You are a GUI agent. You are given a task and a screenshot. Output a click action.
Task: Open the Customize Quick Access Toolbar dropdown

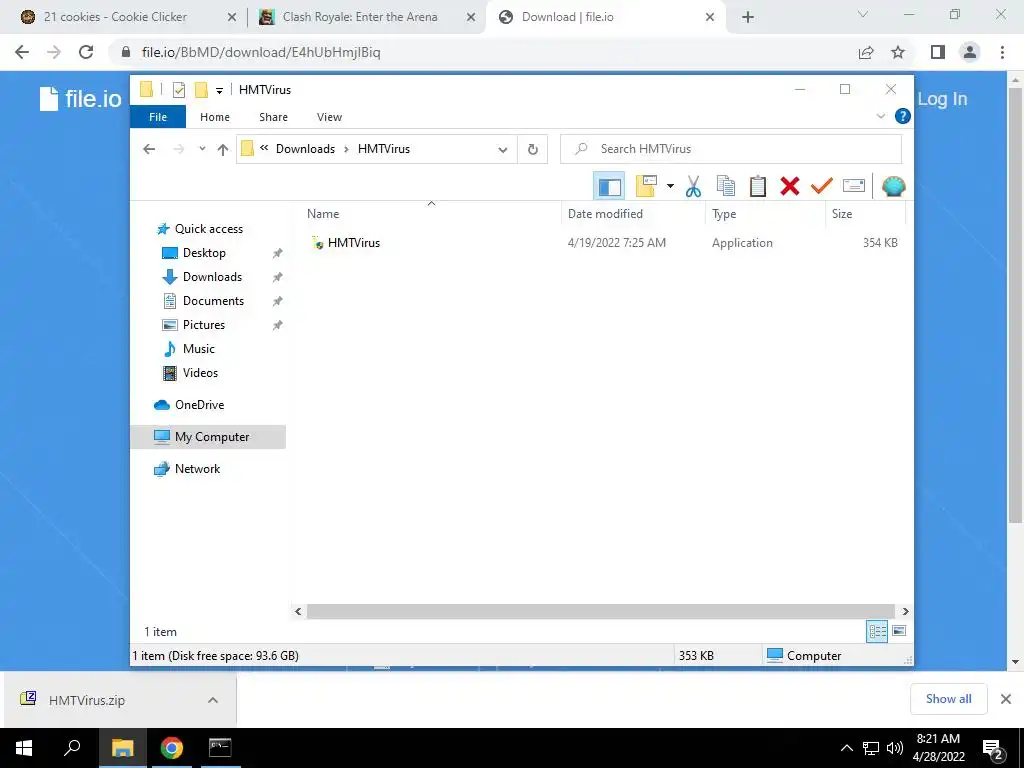[219, 90]
